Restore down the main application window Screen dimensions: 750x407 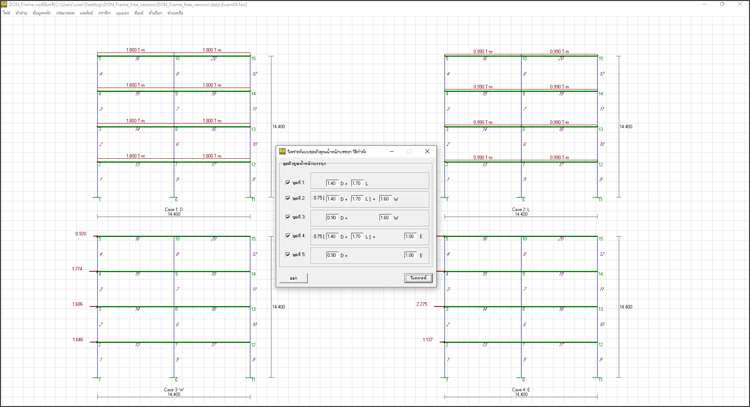coord(723,4)
